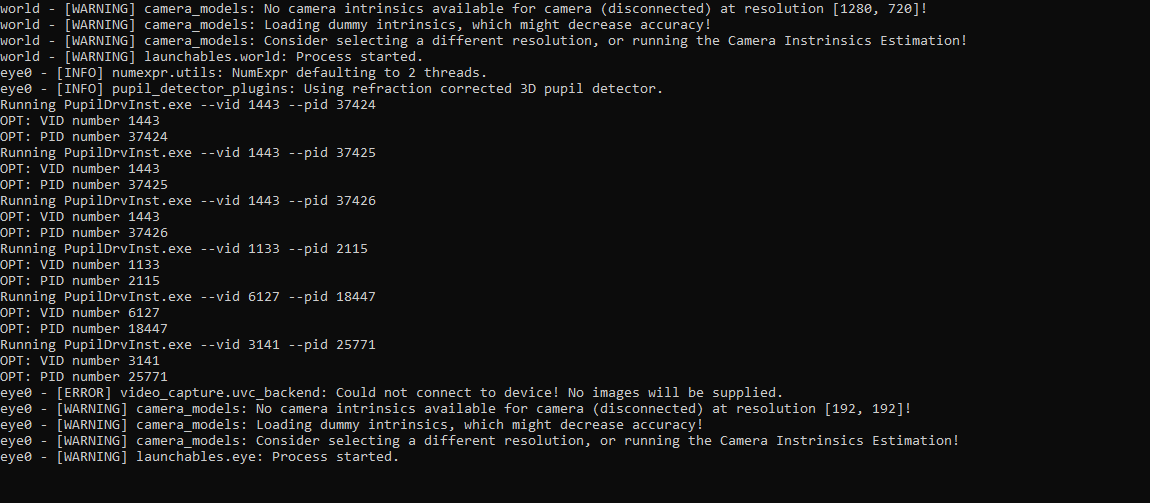Image resolution: width=1150 pixels, height=503 pixels.
Task: Click 'Running PupilDrvInst.exe --vid 1133 --pid 2115'
Action: 183,249
